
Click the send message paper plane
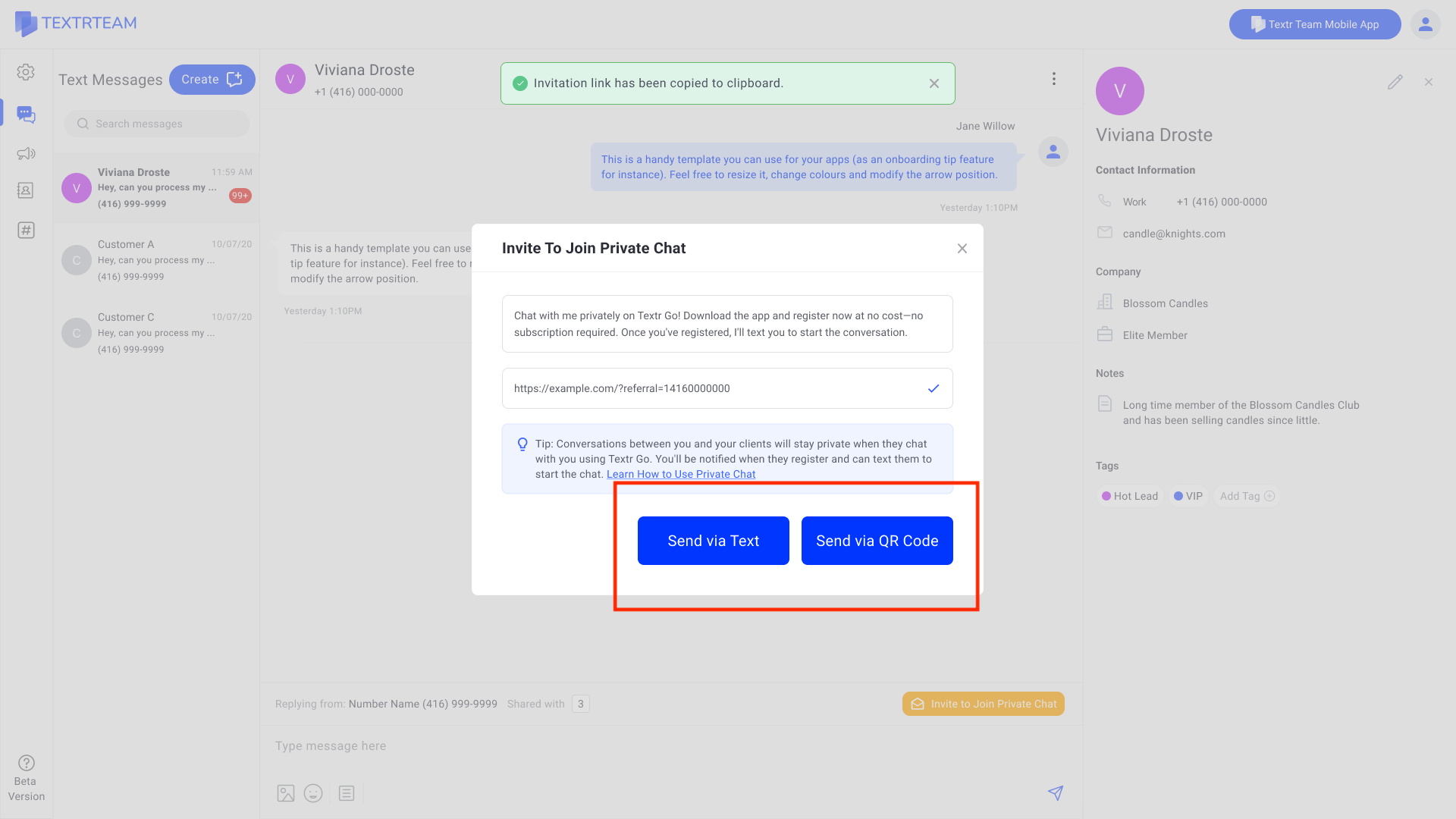pos(1055,793)
